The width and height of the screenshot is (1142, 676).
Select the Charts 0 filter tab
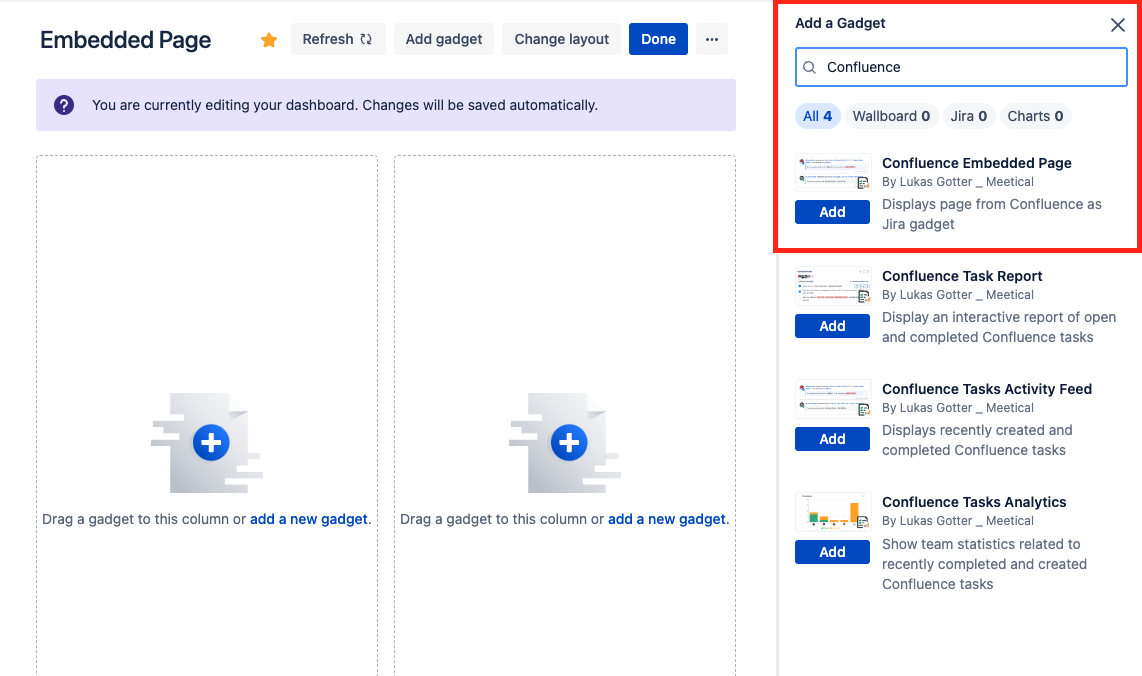coord(1035,116)
